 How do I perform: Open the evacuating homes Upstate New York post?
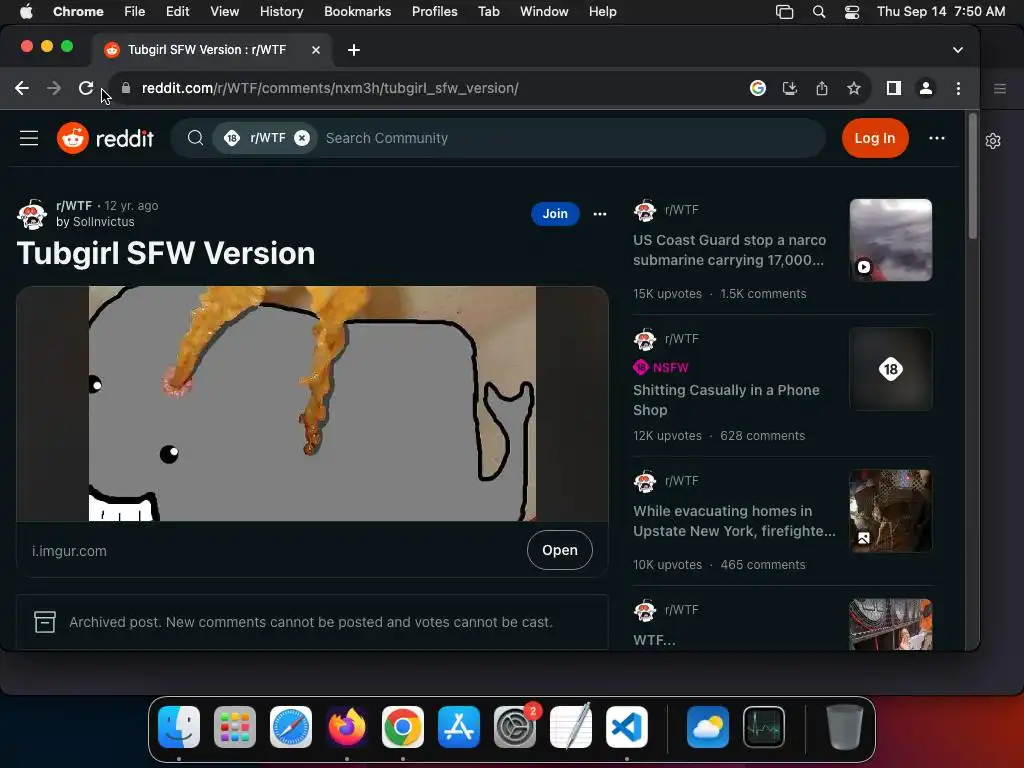click(x=734, y=520)
